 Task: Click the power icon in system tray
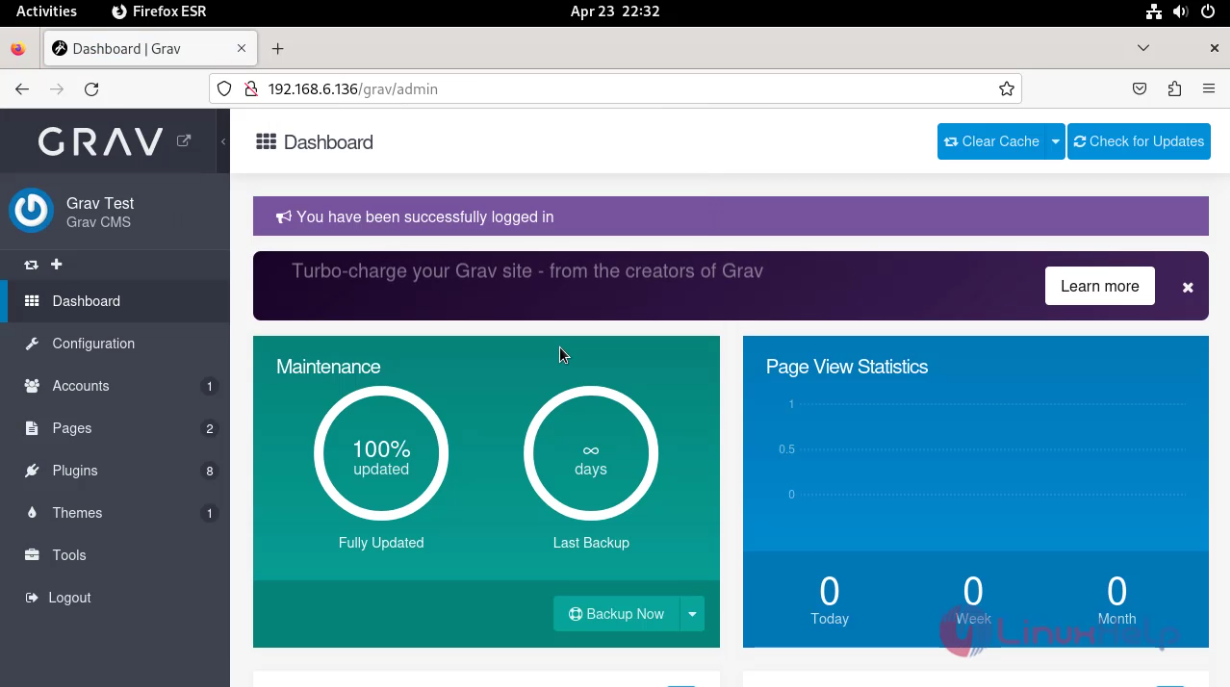pos(1208,12)
